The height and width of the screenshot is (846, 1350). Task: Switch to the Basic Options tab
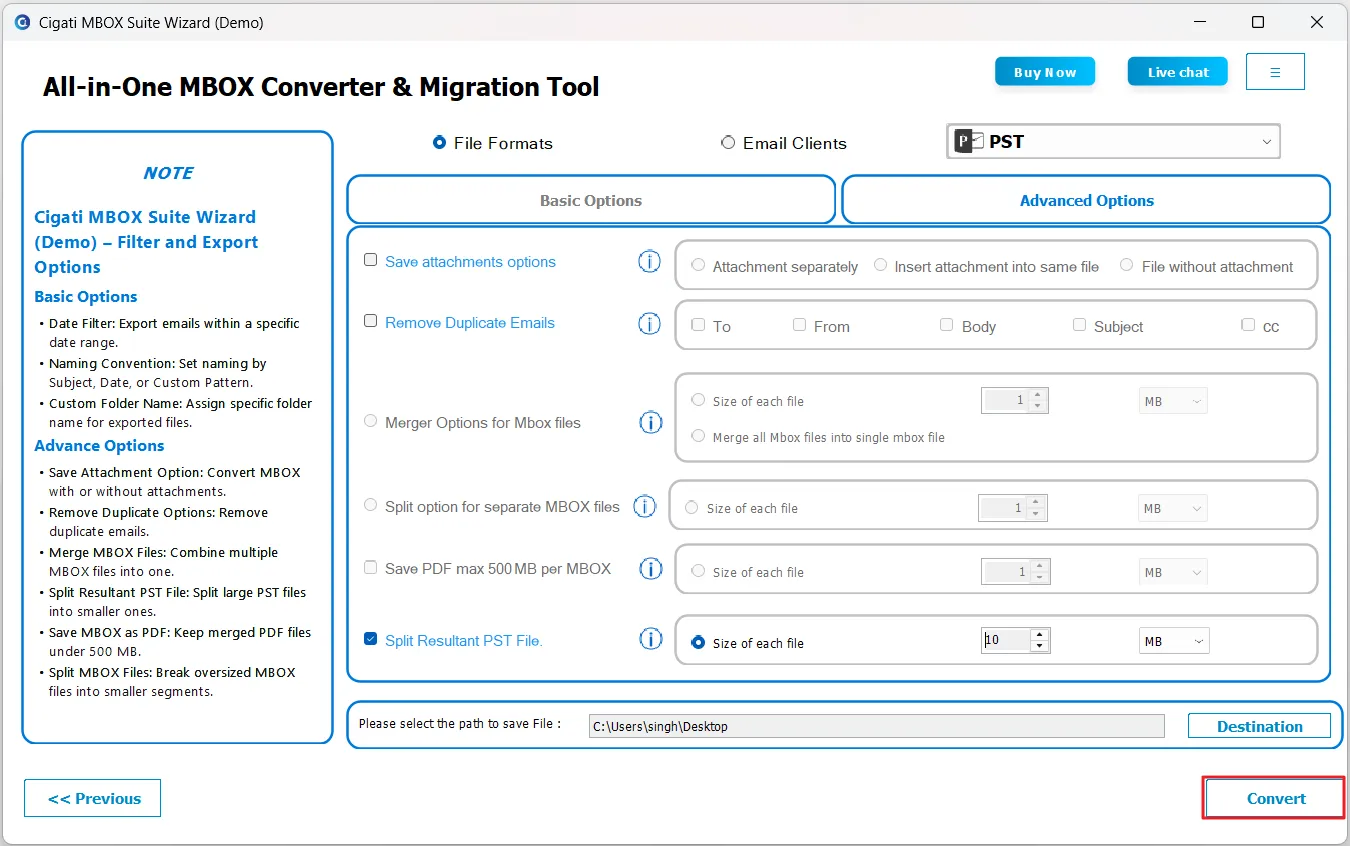pos(591,200)
